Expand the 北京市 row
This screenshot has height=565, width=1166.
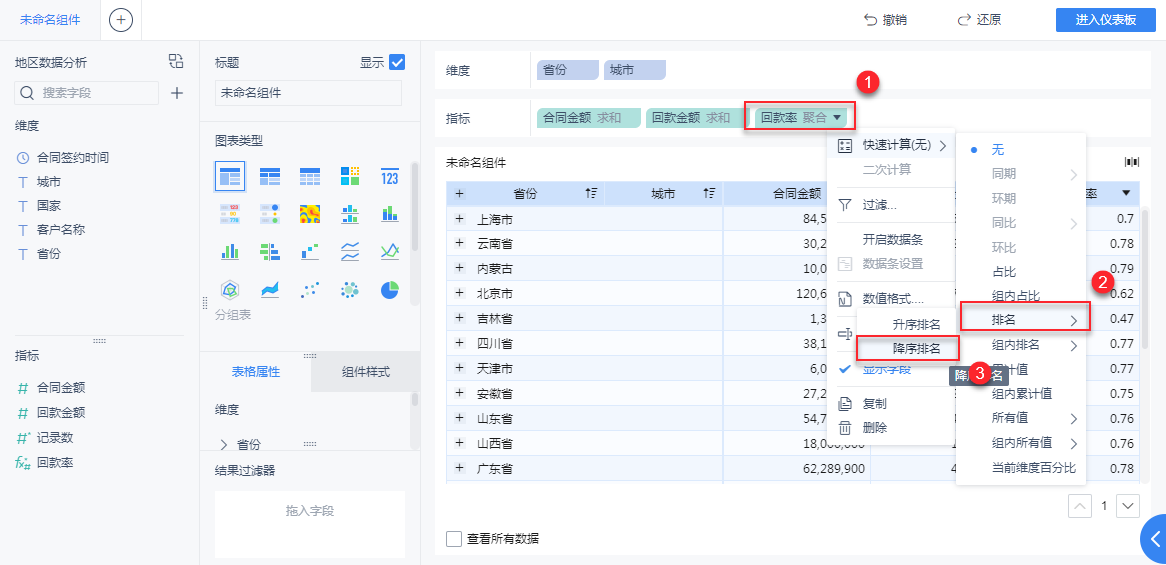point(459,294)
